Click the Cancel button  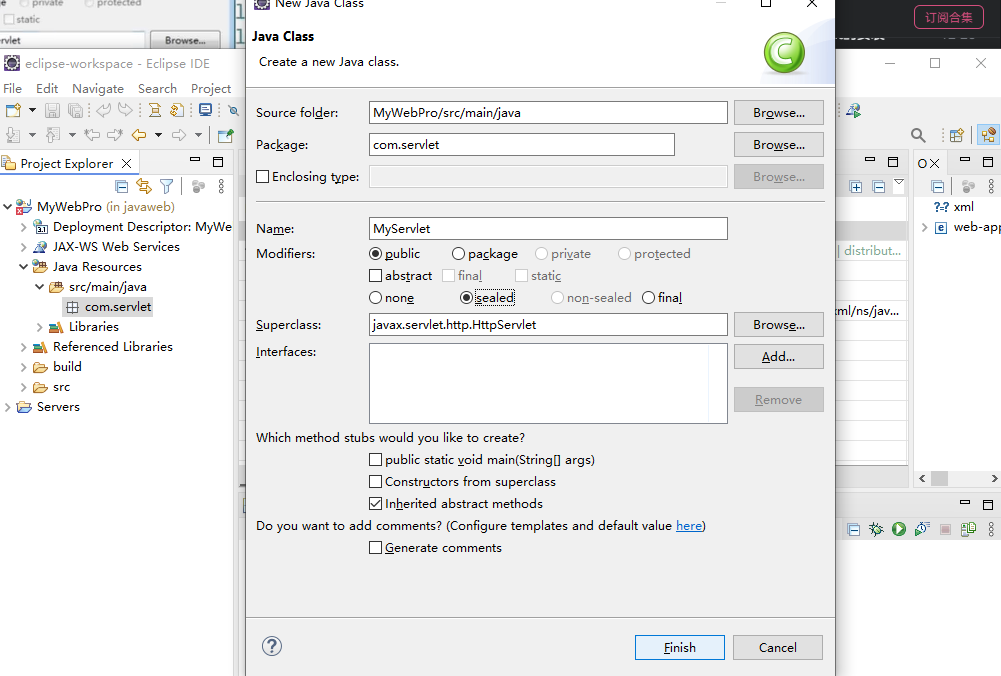[778, 647]
